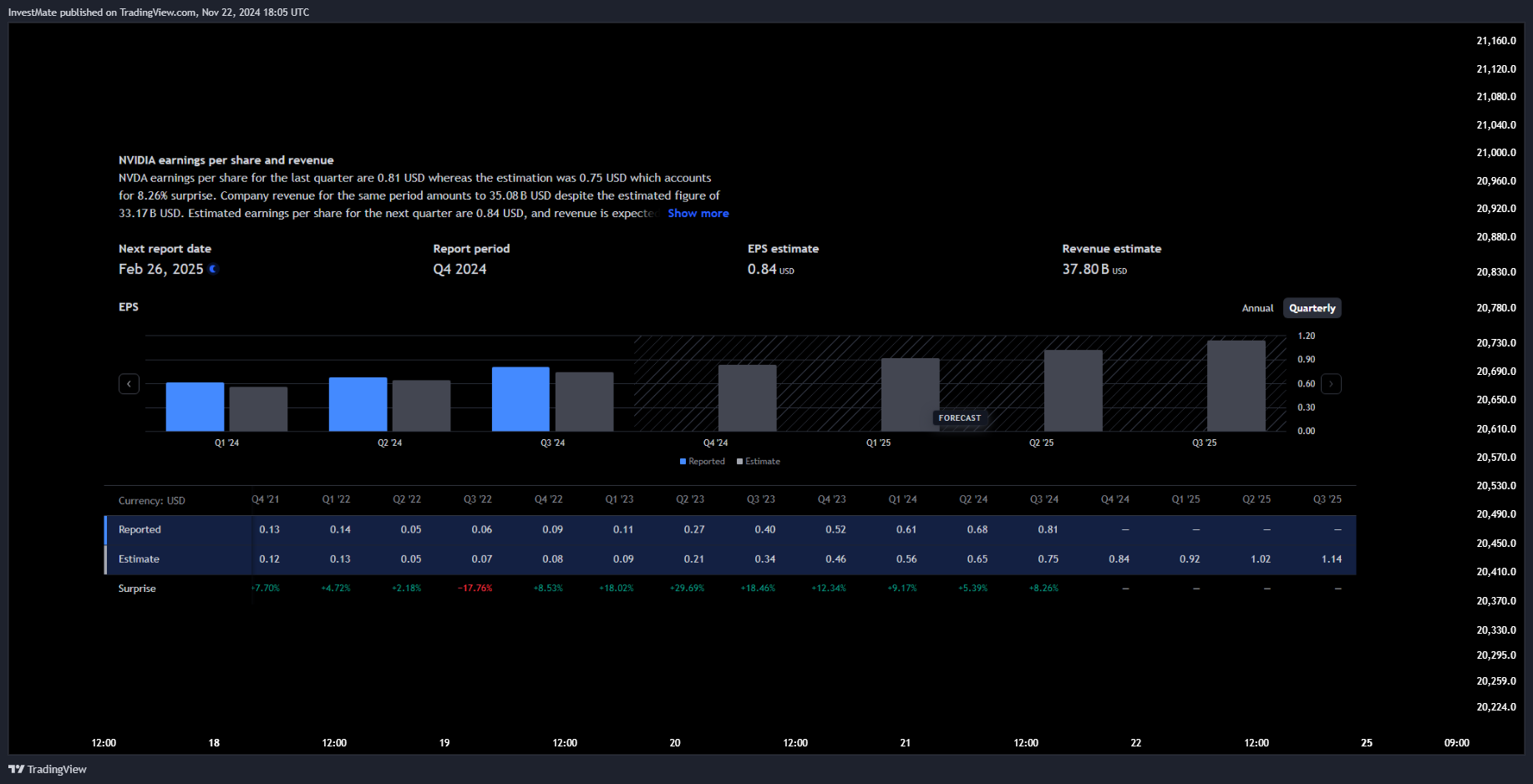Click 'NVIDIA earnings per share and revenue' heading

coord(226,160)
